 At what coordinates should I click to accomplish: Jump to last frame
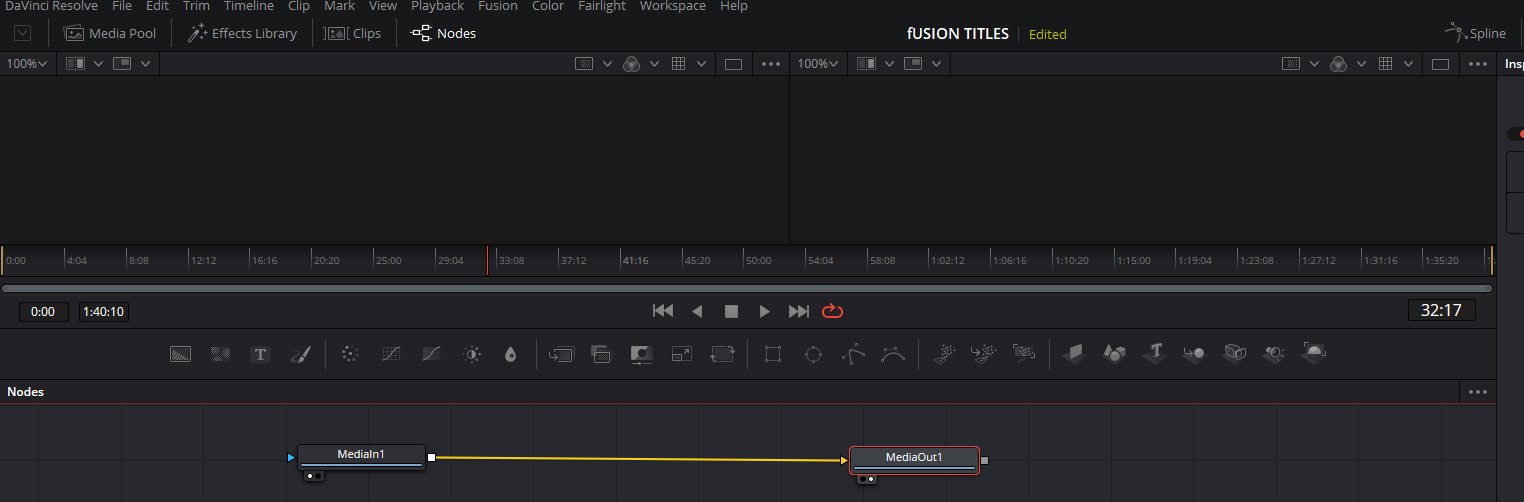pyautogui.click(x=798, y=311)
